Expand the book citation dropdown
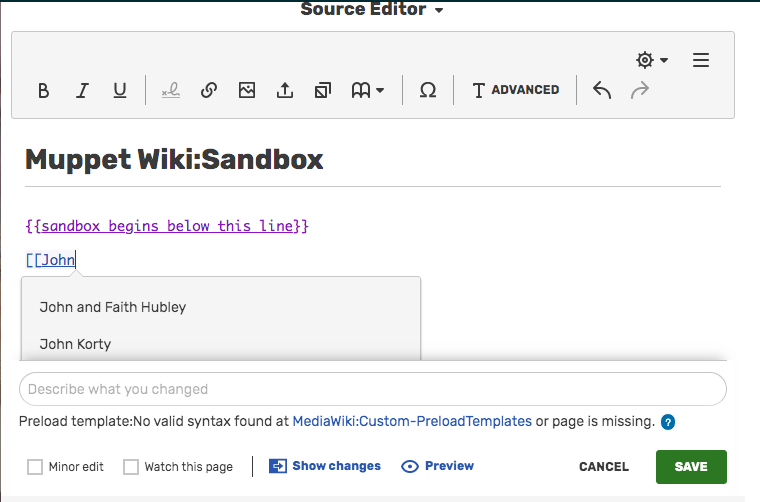Screen dimensions: 760x502 [x=368, y=90]
